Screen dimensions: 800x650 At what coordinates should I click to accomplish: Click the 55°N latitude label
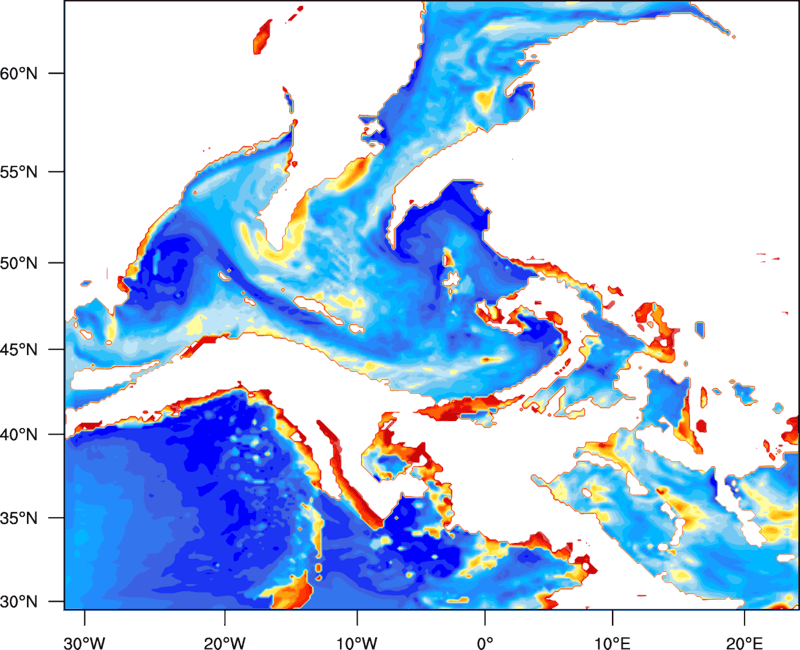(19, 172)
